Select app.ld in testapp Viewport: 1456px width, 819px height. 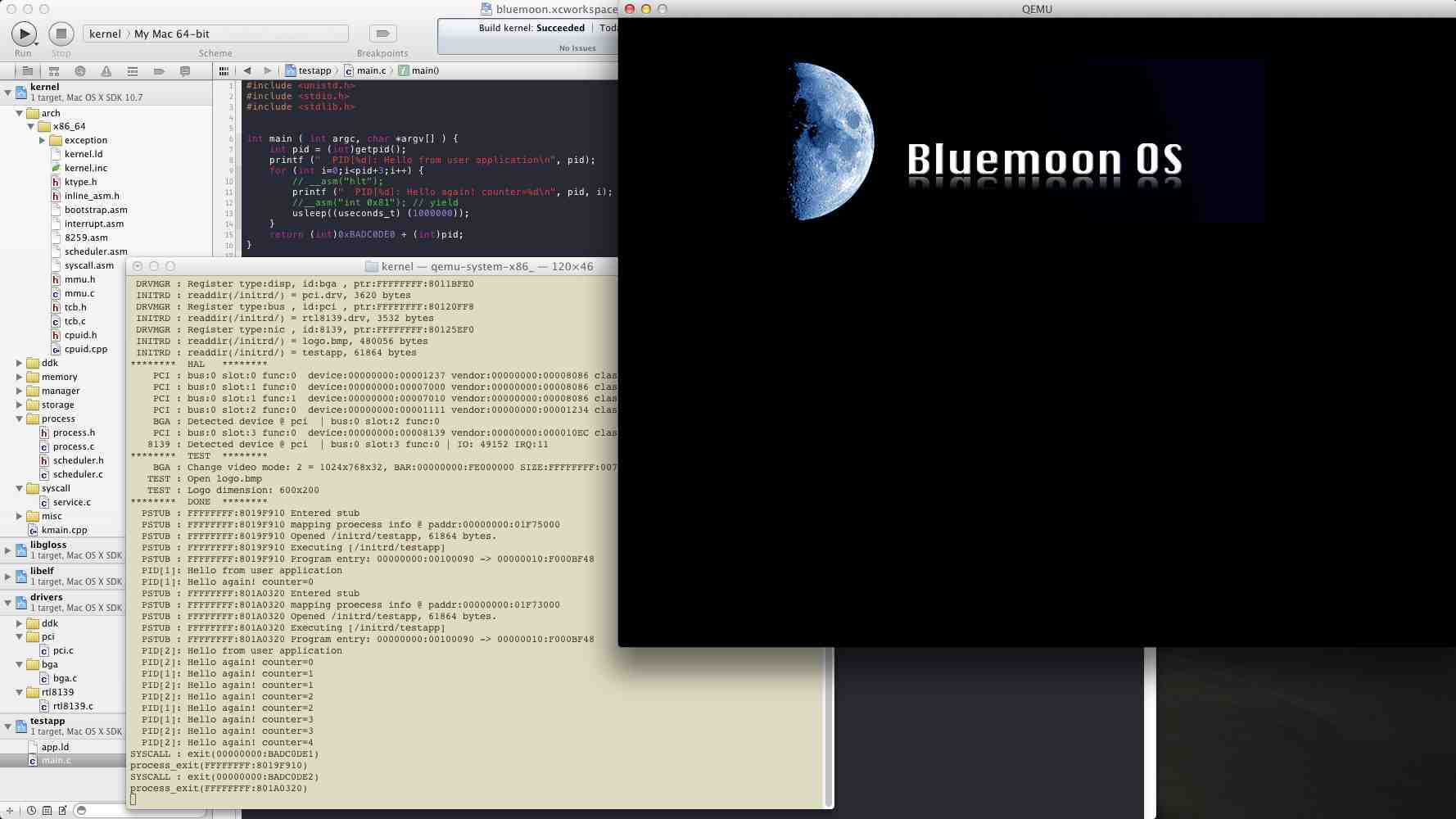pyautogui.click(x=48, y=747)
